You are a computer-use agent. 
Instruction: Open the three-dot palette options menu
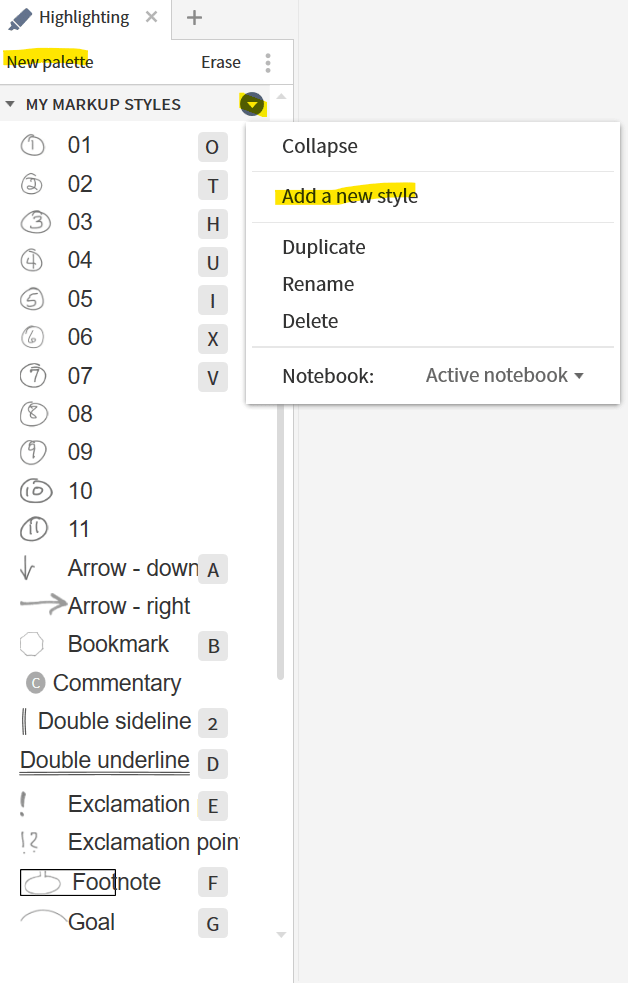coord(268,63)
